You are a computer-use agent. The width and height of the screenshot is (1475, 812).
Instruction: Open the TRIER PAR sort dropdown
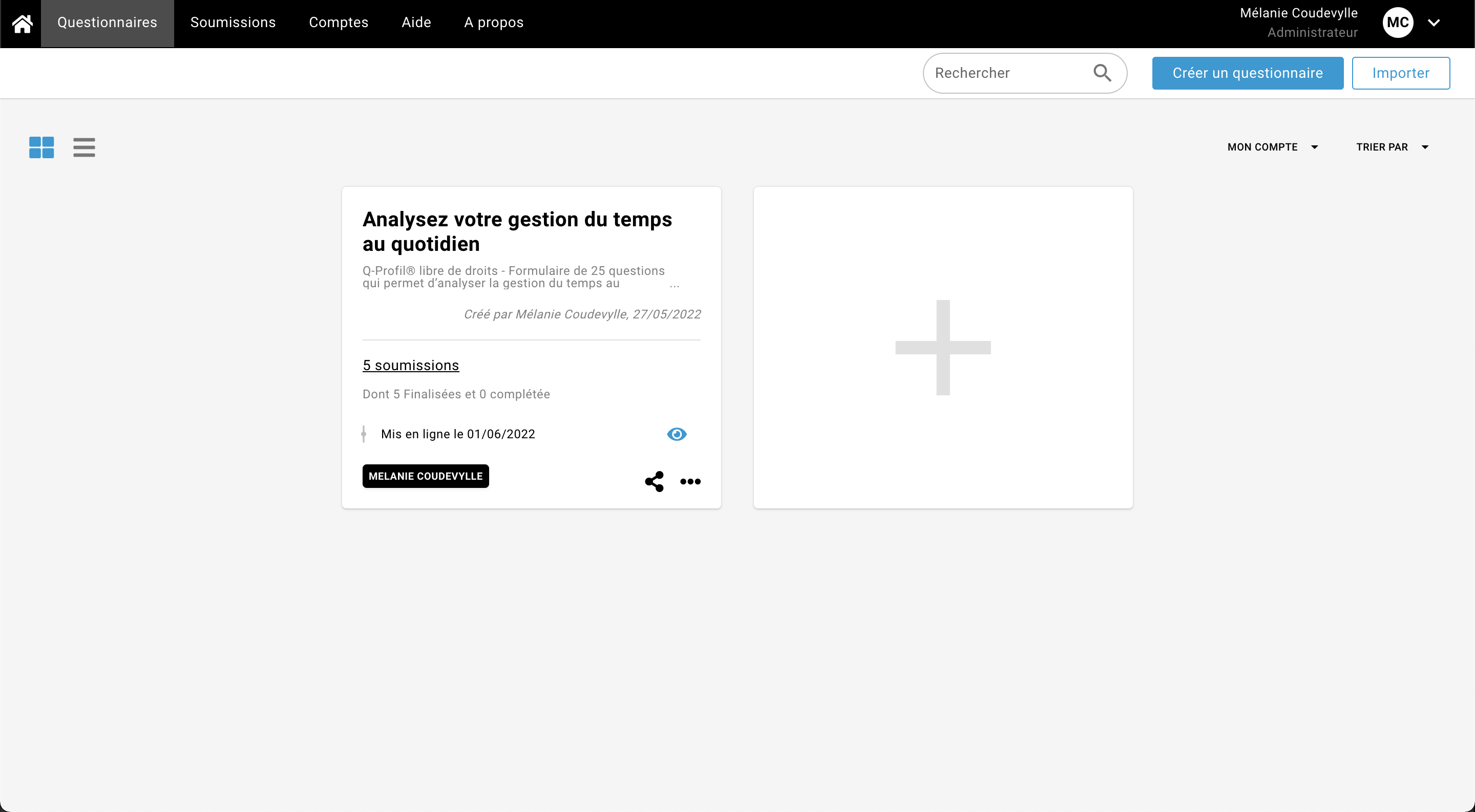click(1392, 147)
